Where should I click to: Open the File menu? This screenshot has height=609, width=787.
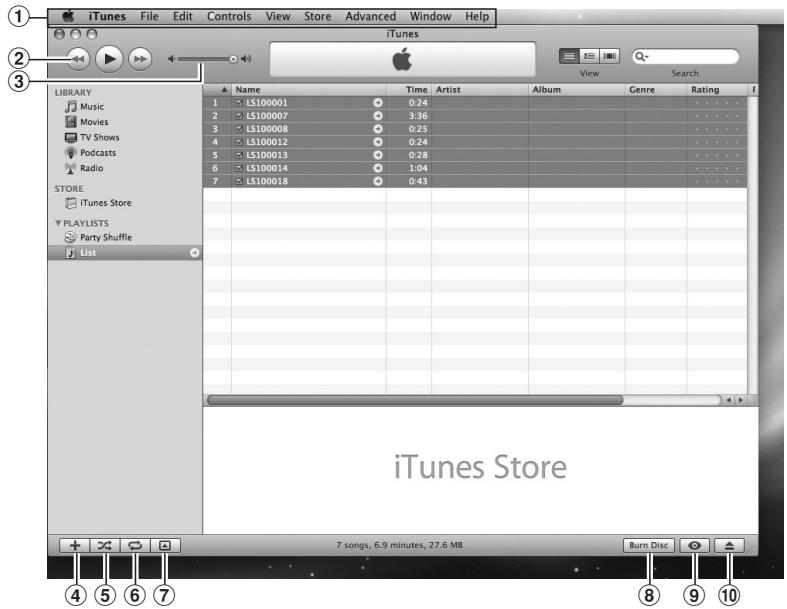(149, 17)
